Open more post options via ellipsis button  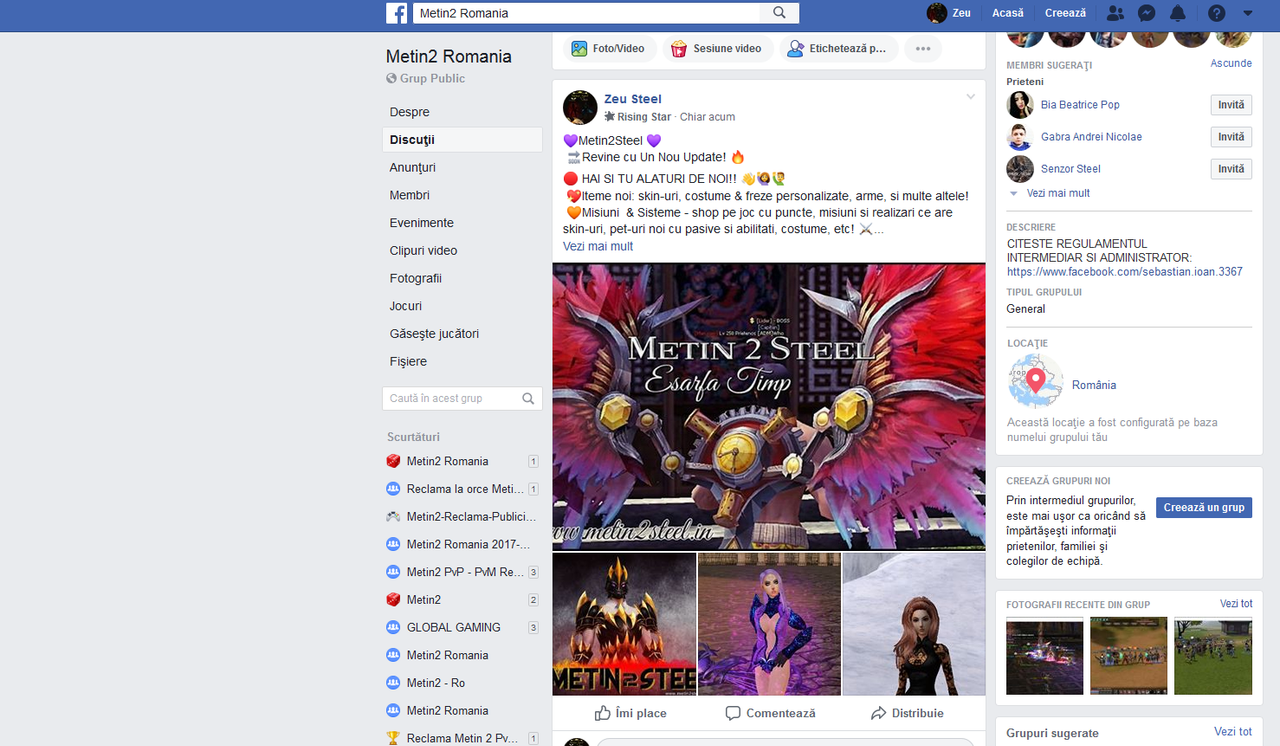(x=922, y=47)
